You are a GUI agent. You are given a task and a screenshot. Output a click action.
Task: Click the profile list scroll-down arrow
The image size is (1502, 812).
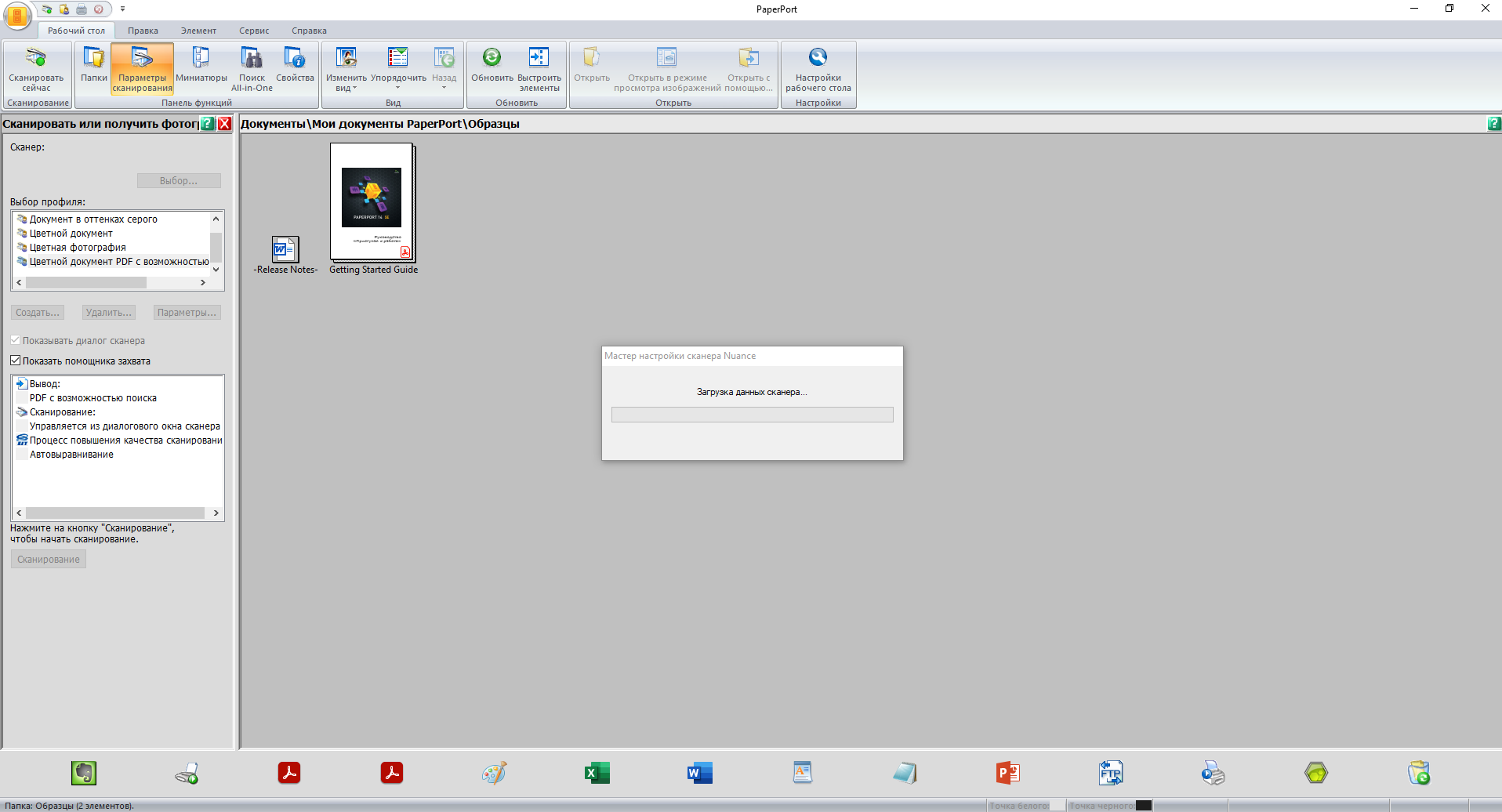(x=216, y=269)
